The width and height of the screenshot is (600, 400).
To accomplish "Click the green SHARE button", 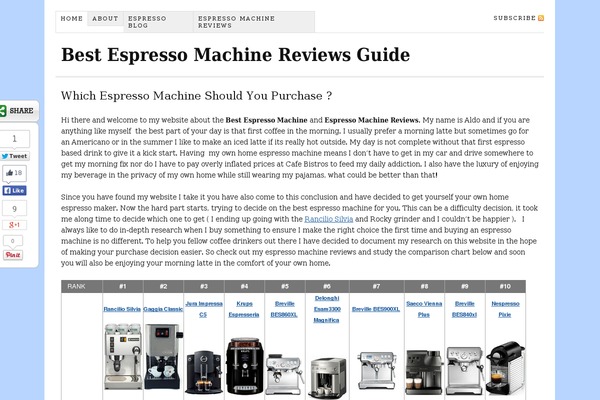I will [x=17, y=111].
